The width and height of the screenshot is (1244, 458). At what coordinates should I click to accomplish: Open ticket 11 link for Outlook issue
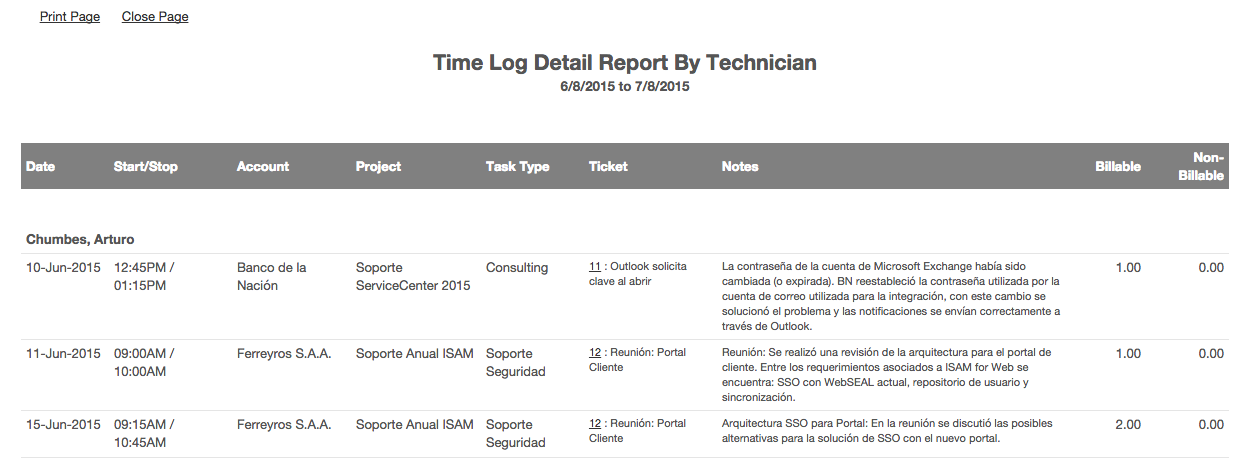coord(594,267)
